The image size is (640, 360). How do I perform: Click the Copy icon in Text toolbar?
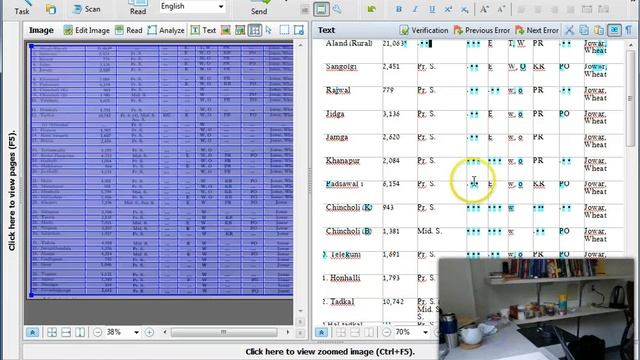pos(584,30)
